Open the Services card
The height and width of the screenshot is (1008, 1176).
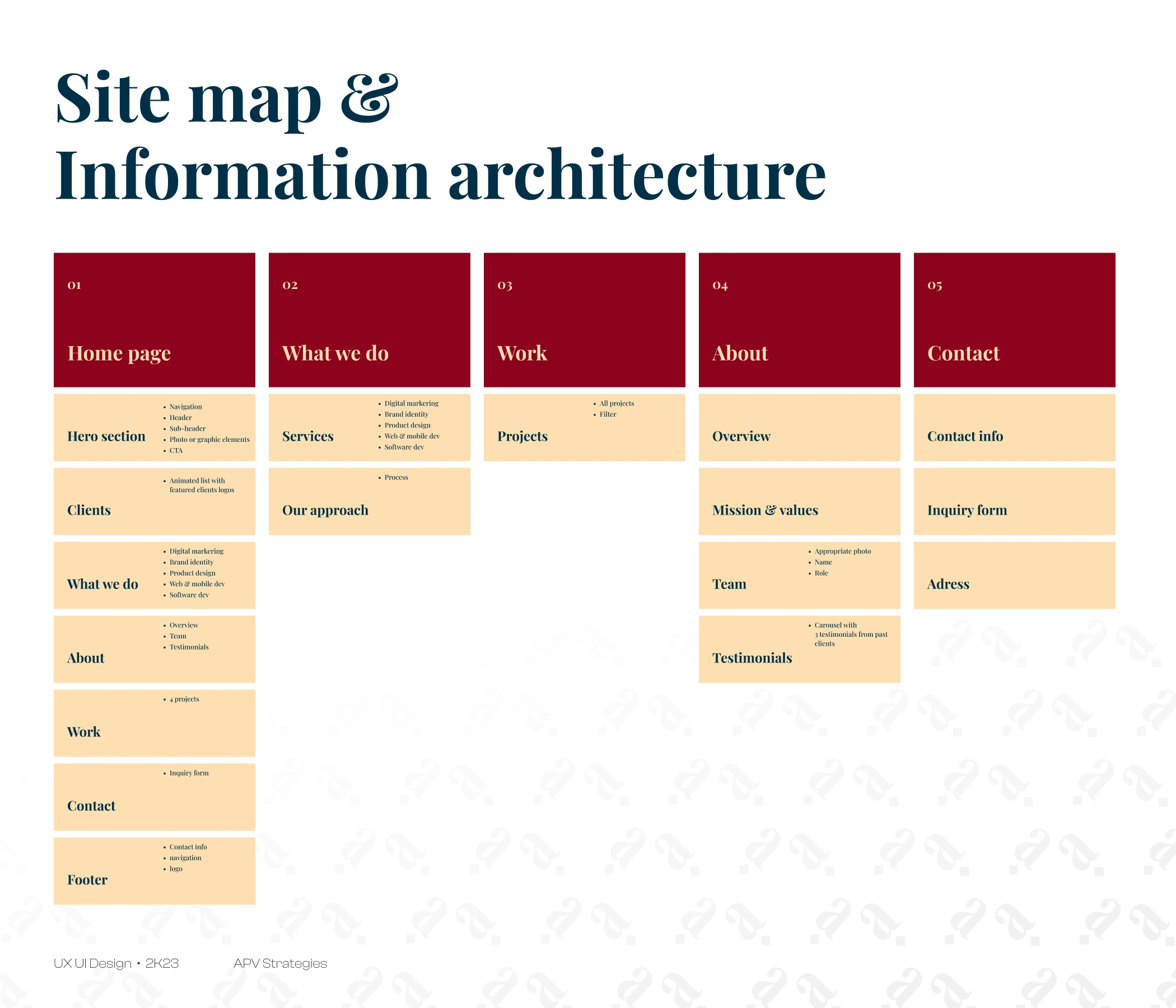[x=369, y=427]
